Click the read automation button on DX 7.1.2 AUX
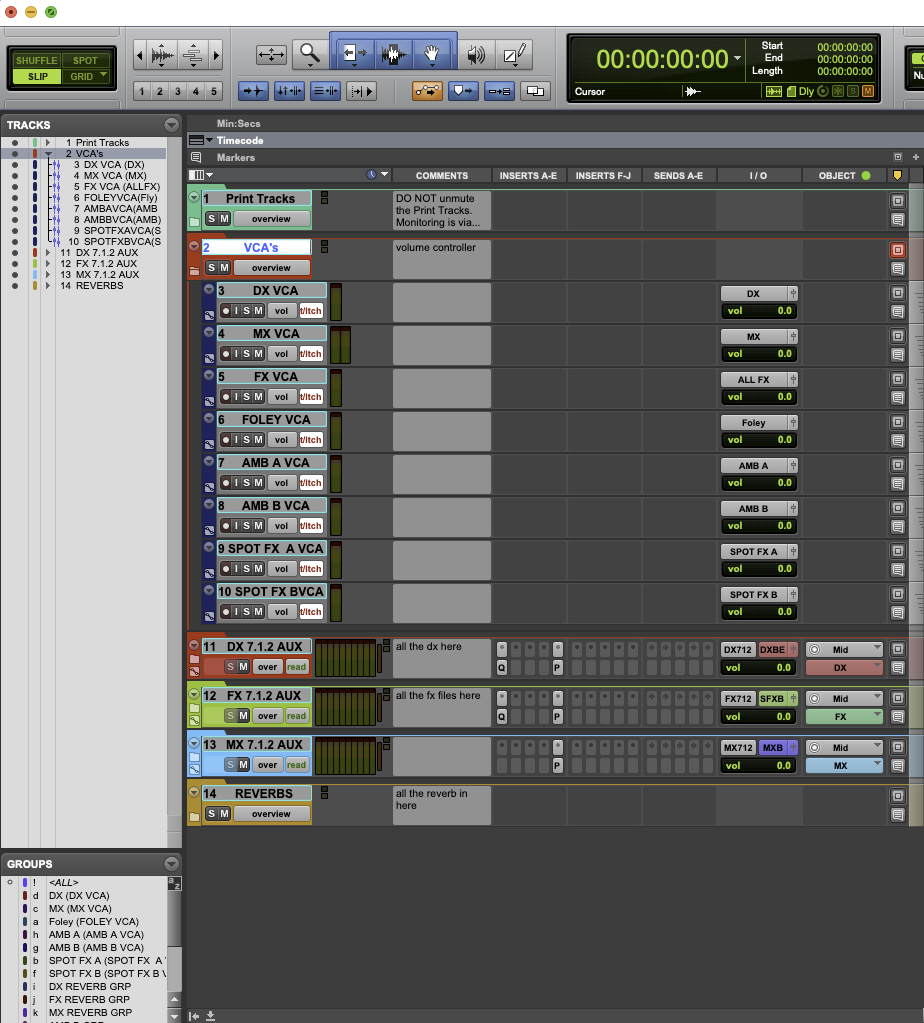The image size is (924, 1023). coord(298,666)
